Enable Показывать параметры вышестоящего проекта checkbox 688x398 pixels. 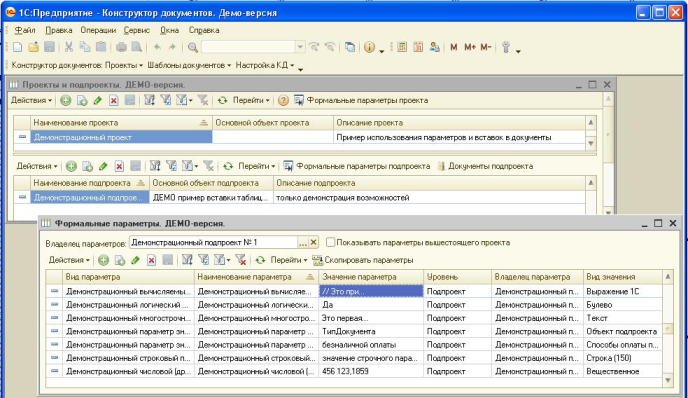tap(330, 242)
